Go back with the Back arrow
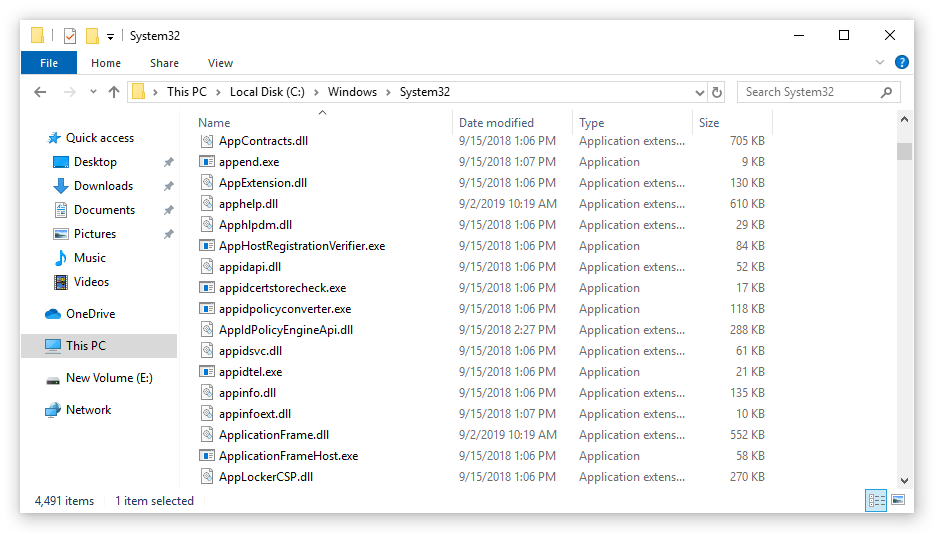This screenshot has height=535, width=937. (x=40, y=92)
